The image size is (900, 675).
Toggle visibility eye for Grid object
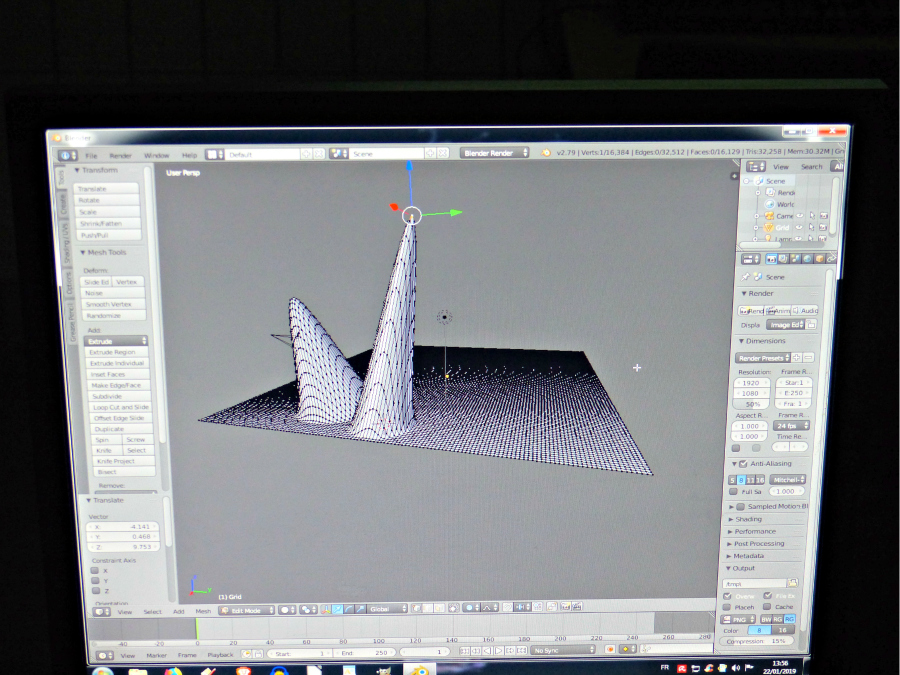pyautogui.click(x=799, y=228)
